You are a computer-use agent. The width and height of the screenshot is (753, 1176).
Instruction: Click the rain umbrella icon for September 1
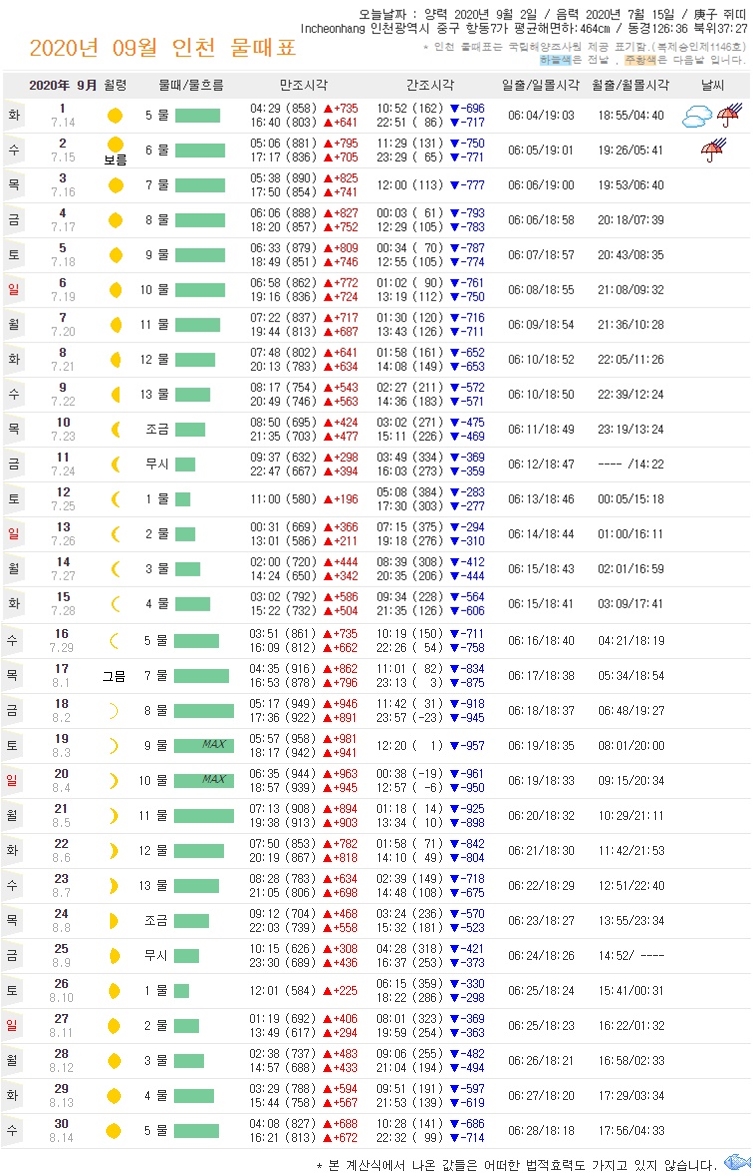coord(729,116)
